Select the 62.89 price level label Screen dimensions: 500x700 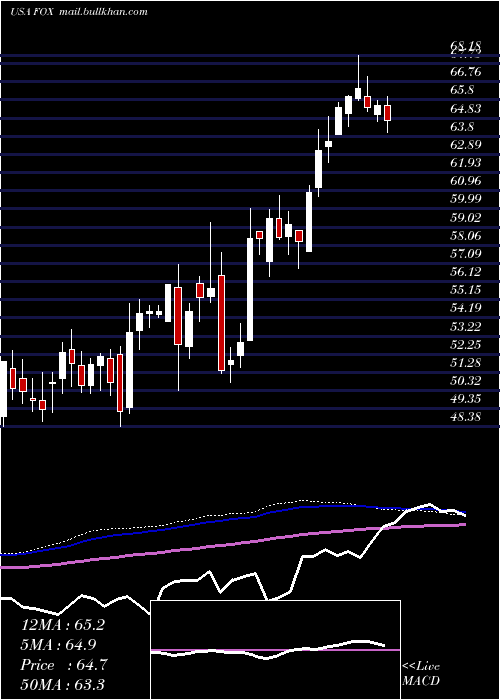466,145
